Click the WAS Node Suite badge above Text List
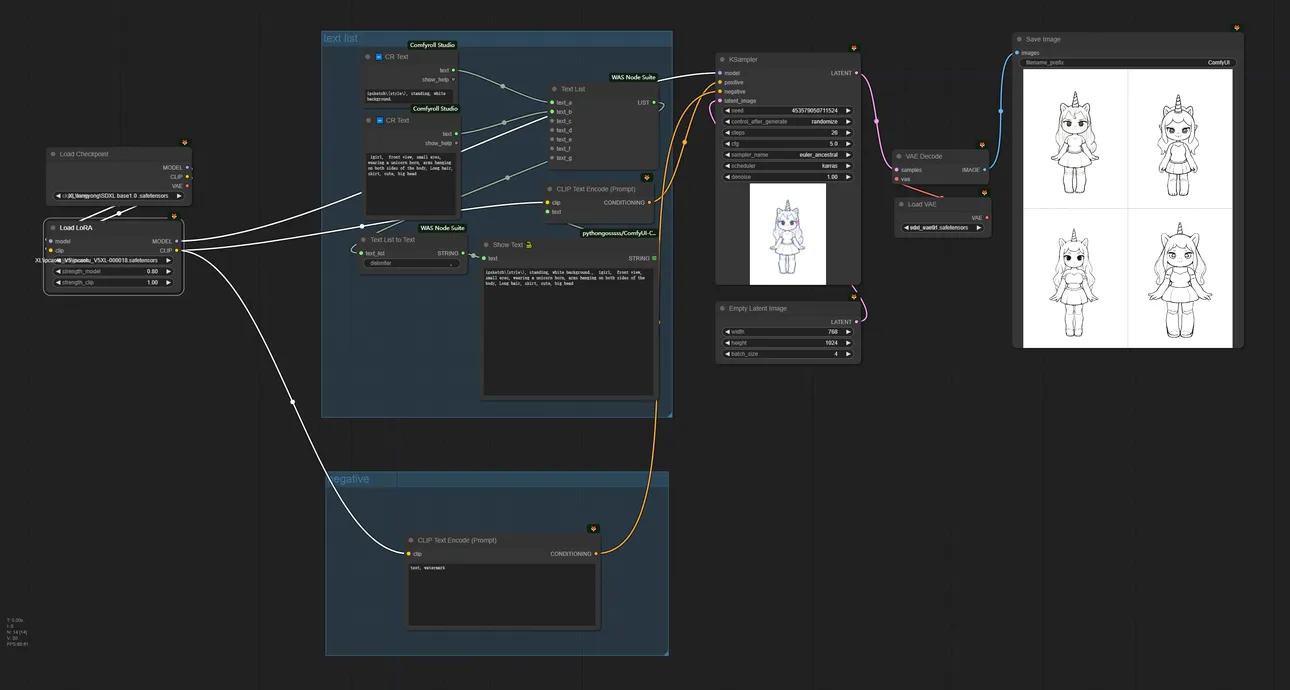Screen dimensions: 1290x690 [x=634, y=77]
